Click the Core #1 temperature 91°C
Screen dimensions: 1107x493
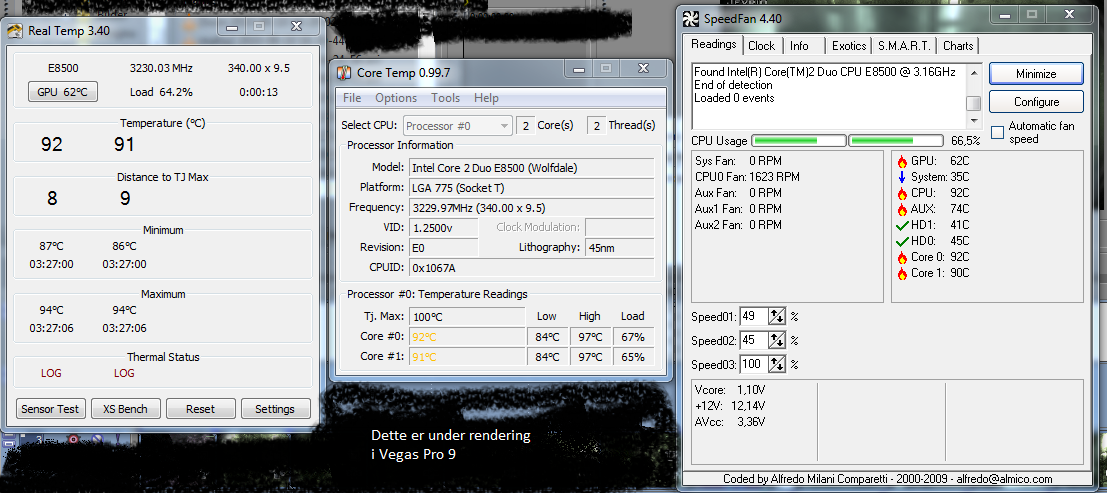click(467, 357)
